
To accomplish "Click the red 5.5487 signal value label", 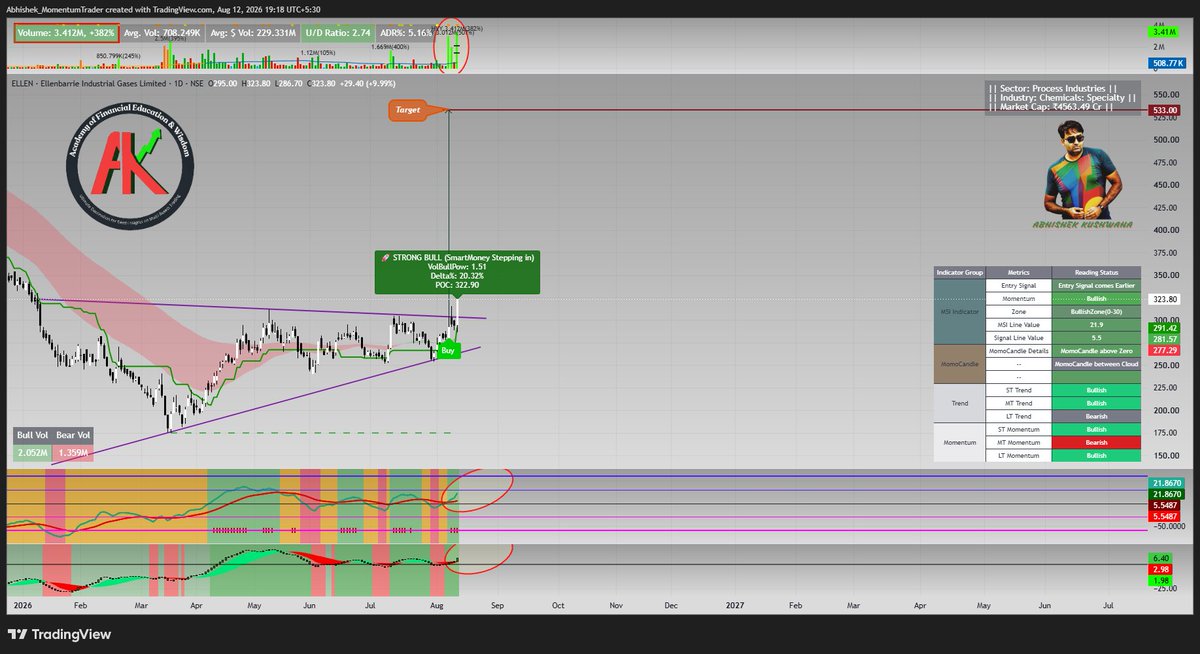I will coord(1166,516).
